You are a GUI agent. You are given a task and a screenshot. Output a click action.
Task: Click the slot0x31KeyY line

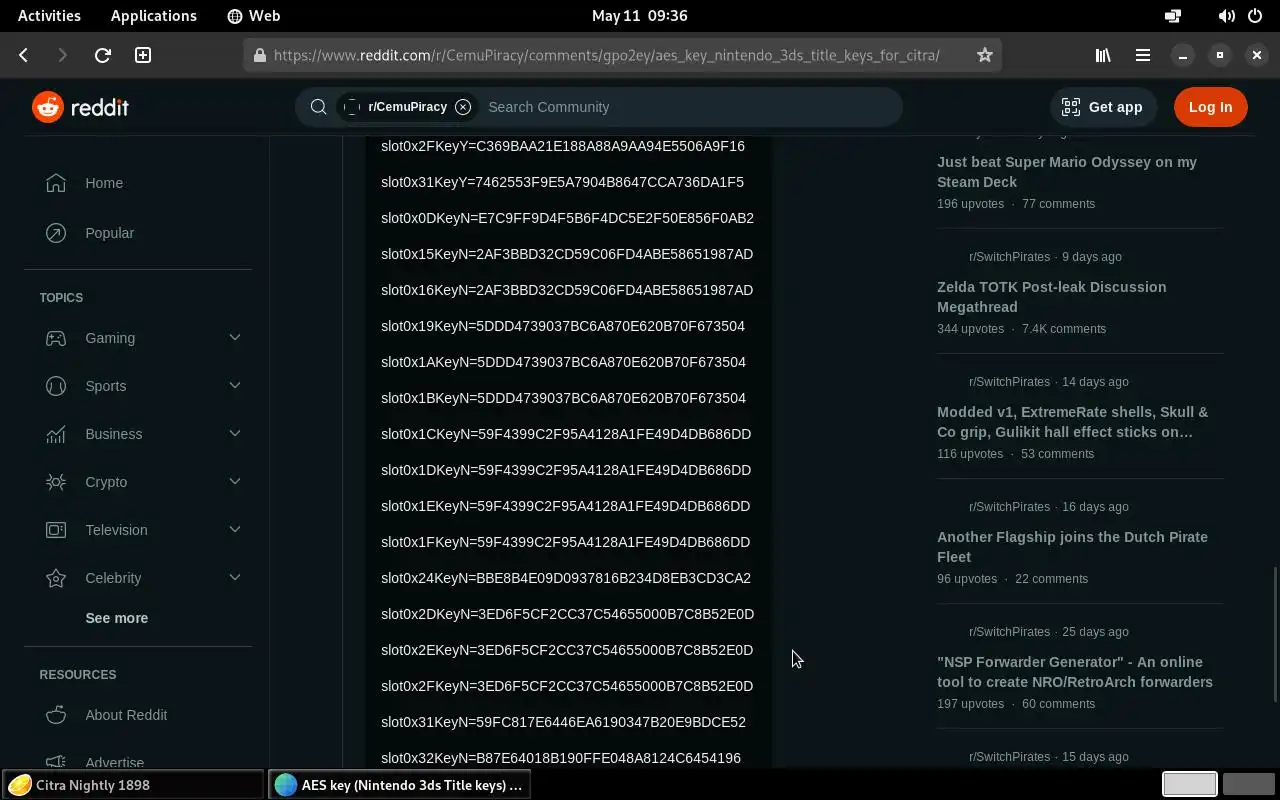pos(562,182)
